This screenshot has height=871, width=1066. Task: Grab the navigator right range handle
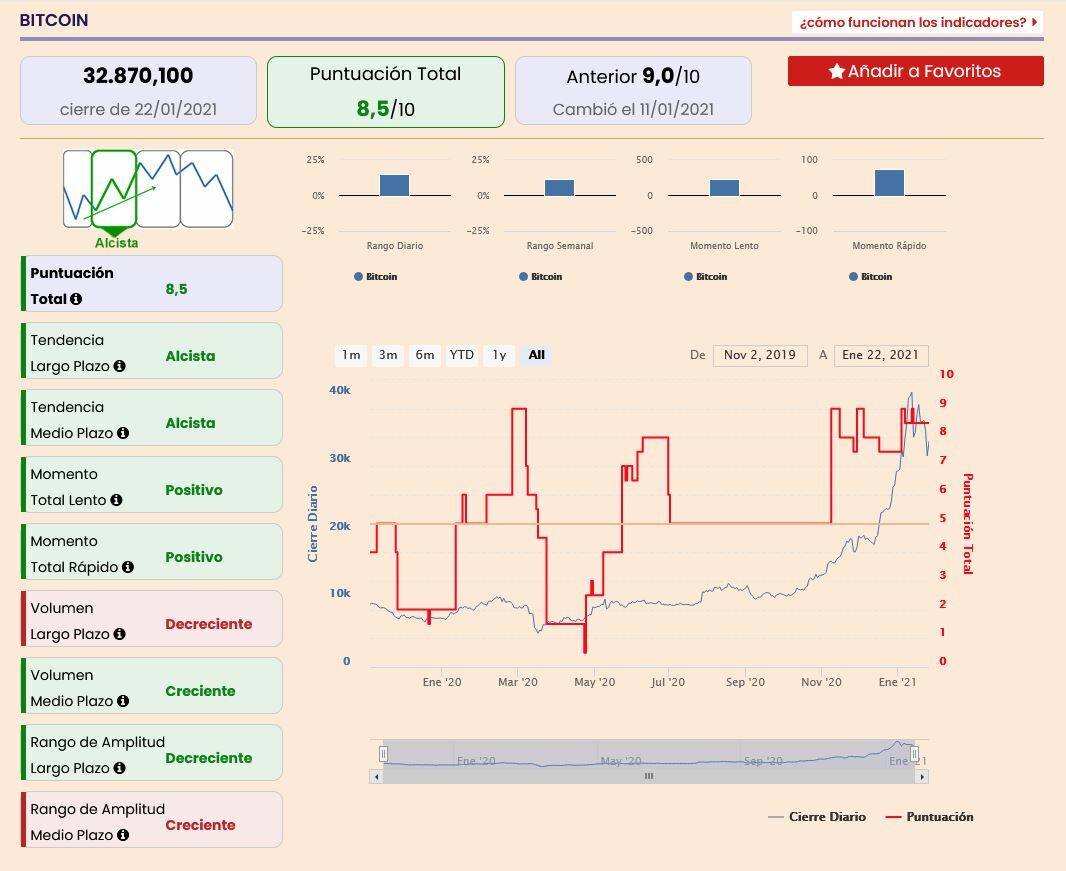point(914,753)
